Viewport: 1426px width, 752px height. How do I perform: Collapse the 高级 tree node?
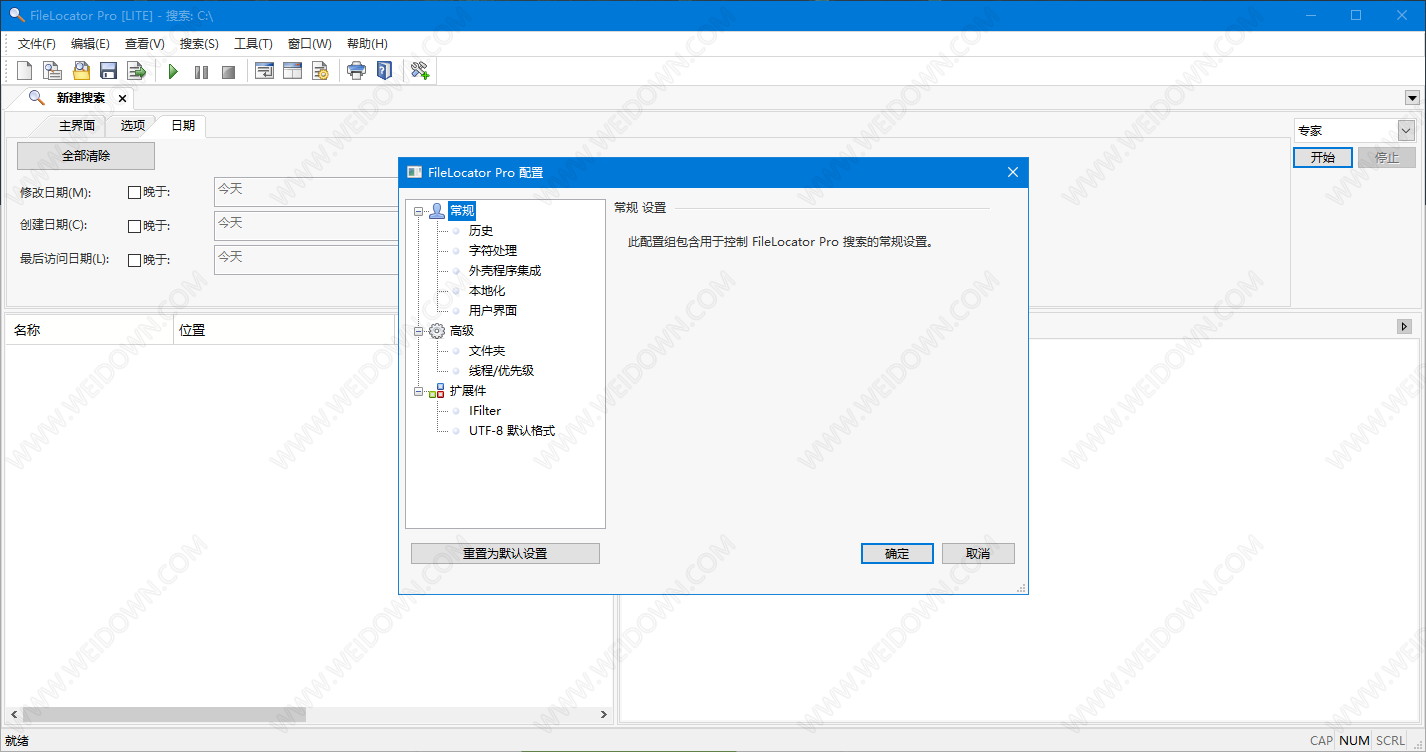click(419, 331)
